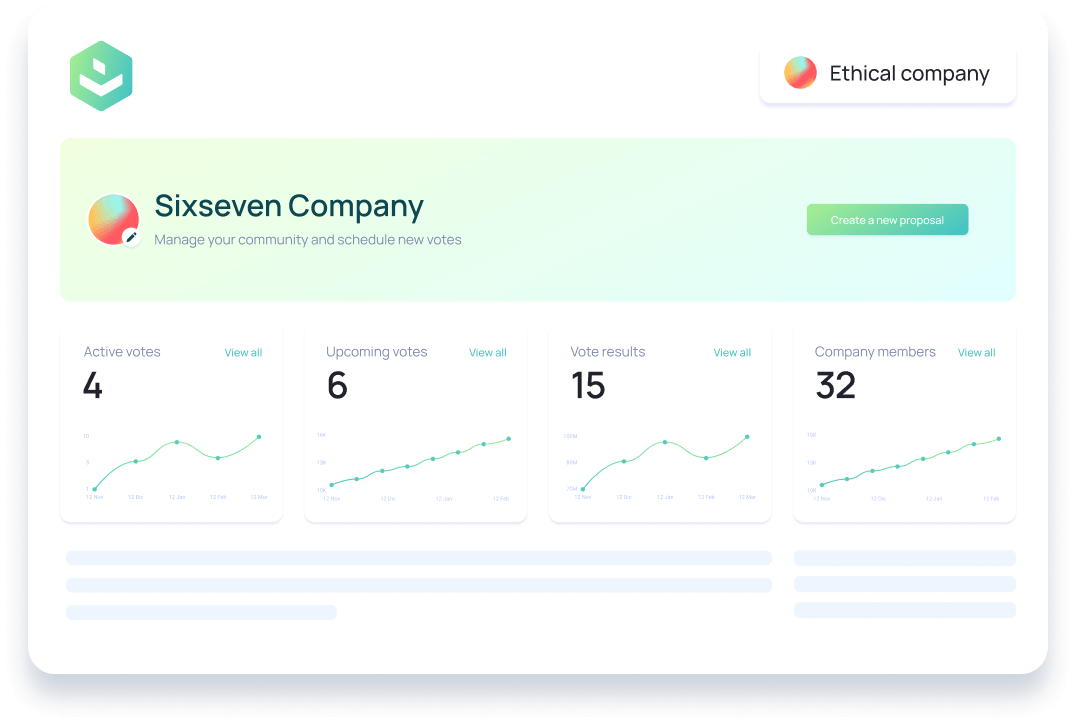Click the hexagon app logo
This screenshot has width=1076, height=724.
point(100,74)
